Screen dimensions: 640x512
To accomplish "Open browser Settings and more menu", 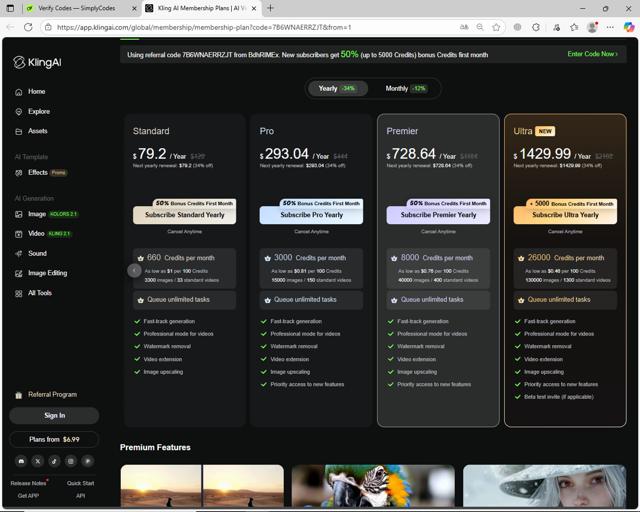I will 610,27.
